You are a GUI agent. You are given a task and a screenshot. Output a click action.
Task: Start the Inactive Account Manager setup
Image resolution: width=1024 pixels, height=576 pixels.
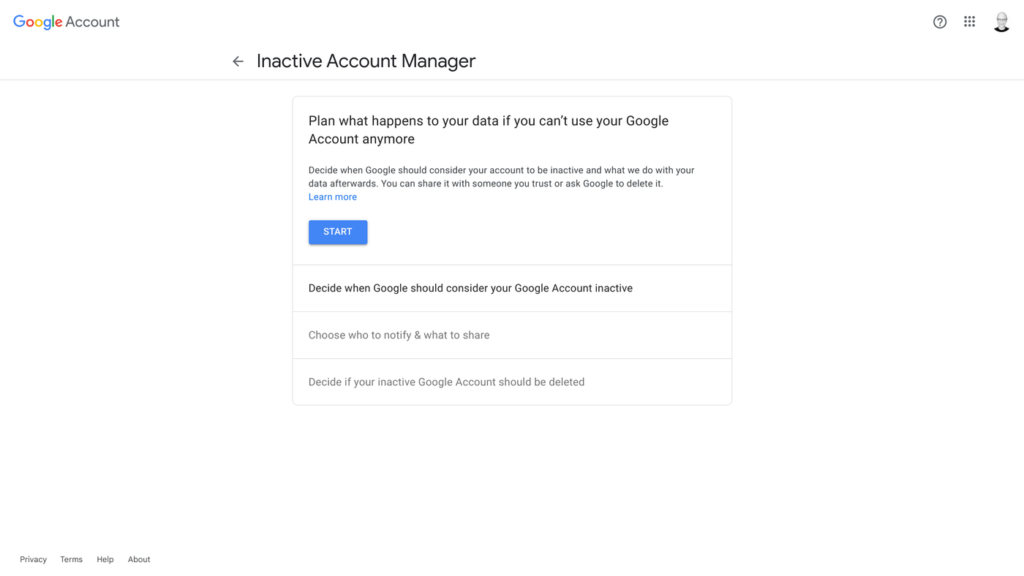coord(337,231)
